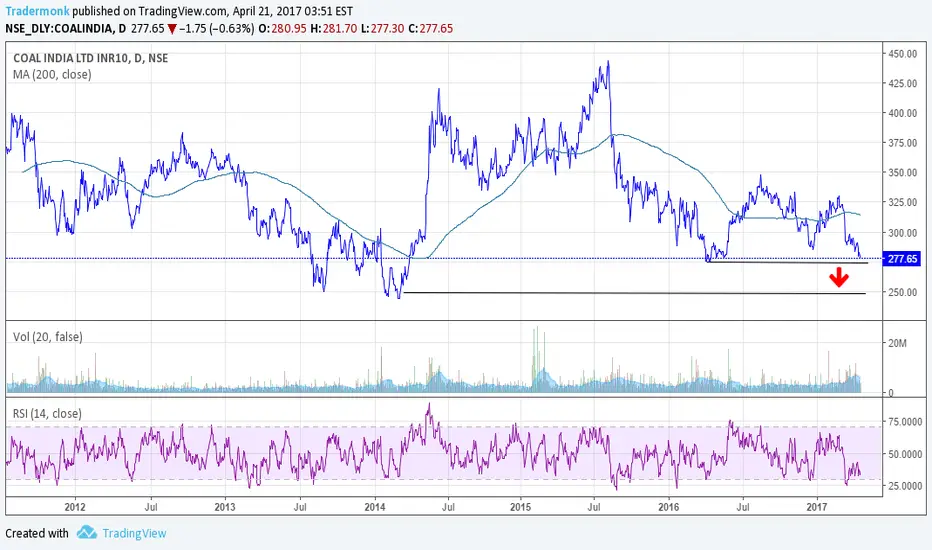Click the low value L:277.30
The height and width of the screenshot is (550, 932).
[382, 29]
